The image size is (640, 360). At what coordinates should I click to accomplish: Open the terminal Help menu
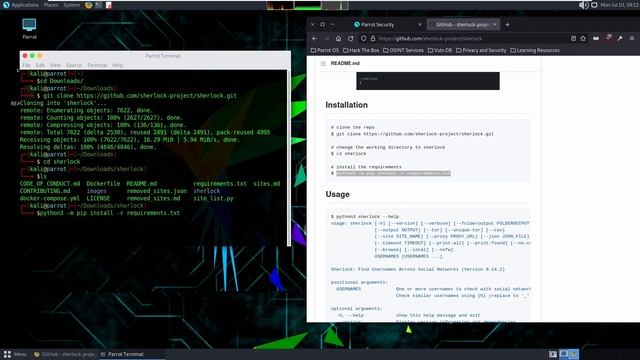coord(118,65)
